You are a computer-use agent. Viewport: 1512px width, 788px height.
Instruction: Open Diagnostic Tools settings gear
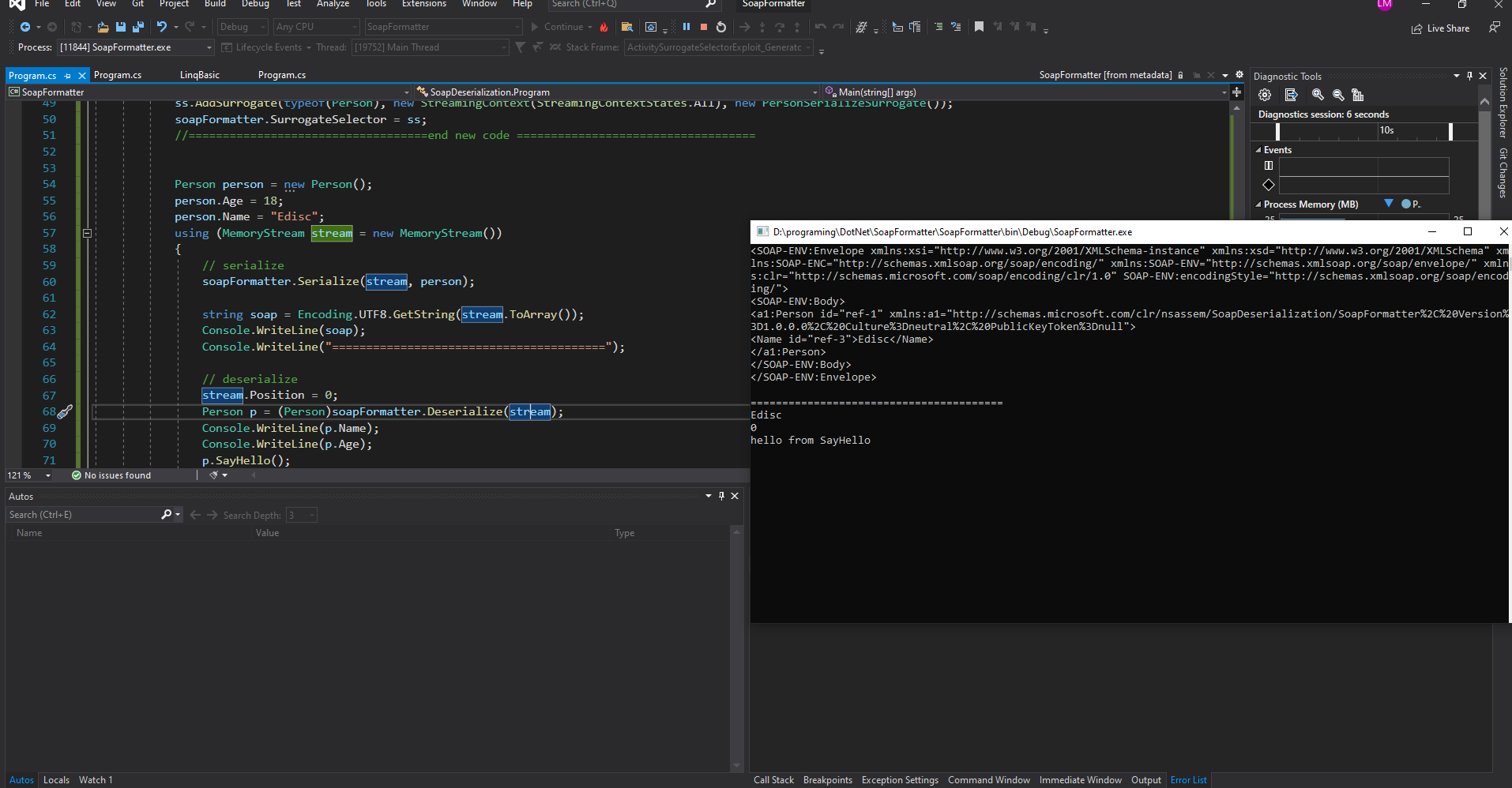(1265, 95)
